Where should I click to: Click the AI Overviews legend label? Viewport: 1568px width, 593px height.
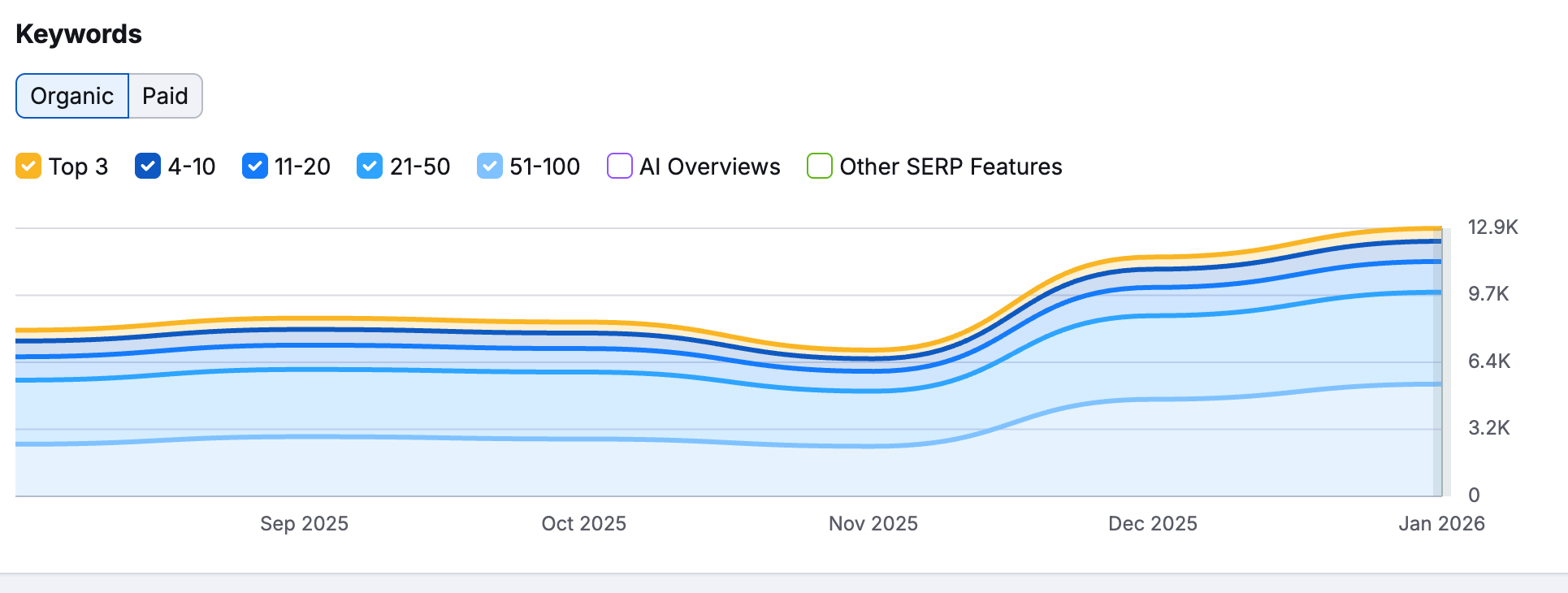pyautogui.click(x=710, y=167)
